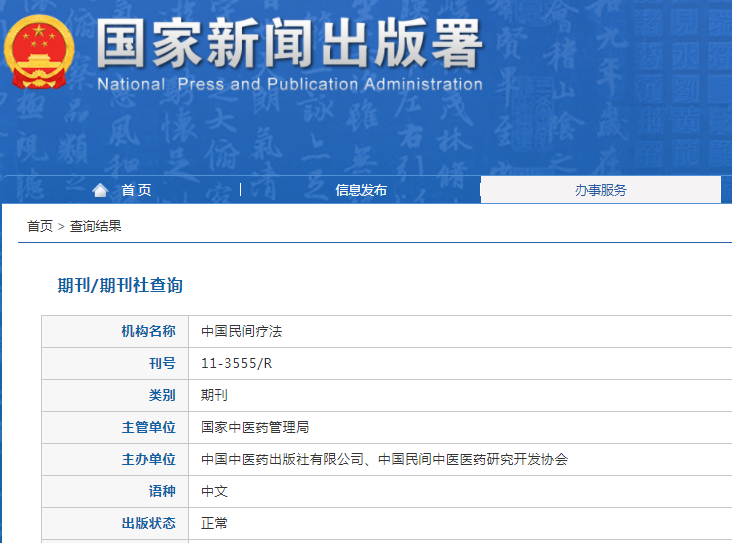Screen dimensions: 732x543
Task: Open the 首页 navigation tab
Action: pyautogui.click(x=136, y=190)
